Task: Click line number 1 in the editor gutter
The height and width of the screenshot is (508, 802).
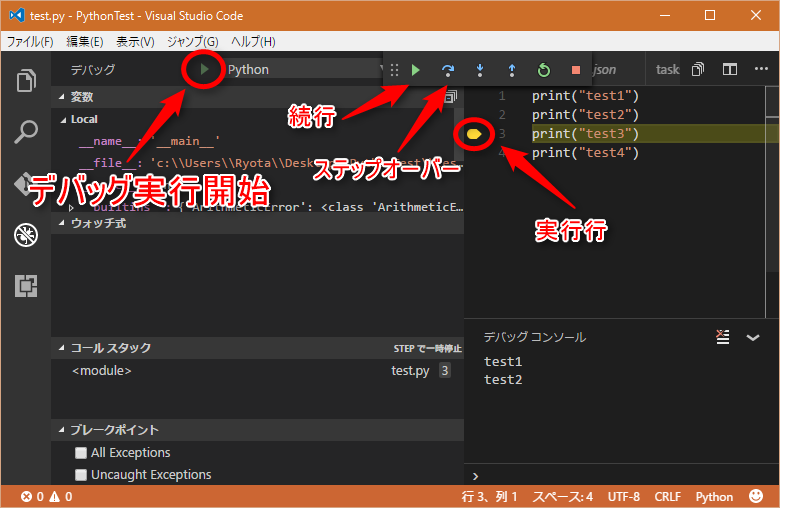Action: tap(502, 96)
